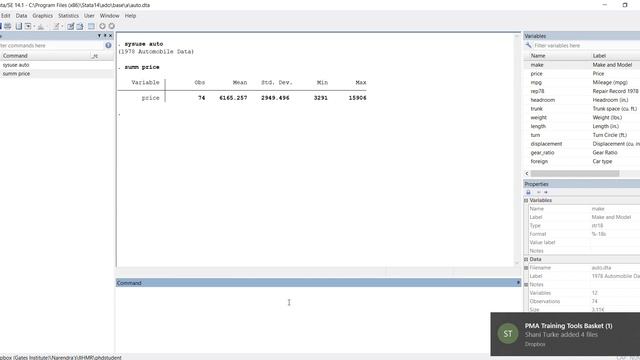The image size is (640, 360).
Task: Click the Review panel Command column header
Action: point(45,56)
